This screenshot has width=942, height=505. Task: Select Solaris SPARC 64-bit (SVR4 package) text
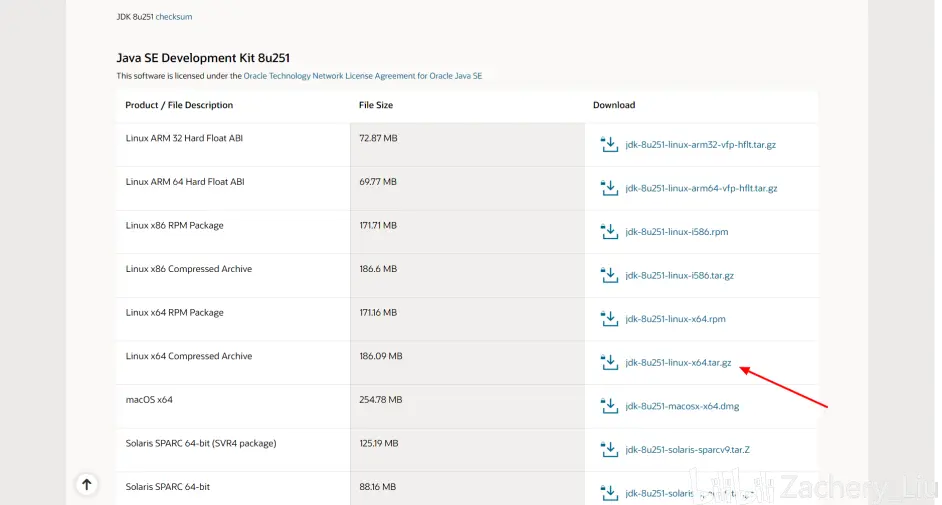point(201,443)
